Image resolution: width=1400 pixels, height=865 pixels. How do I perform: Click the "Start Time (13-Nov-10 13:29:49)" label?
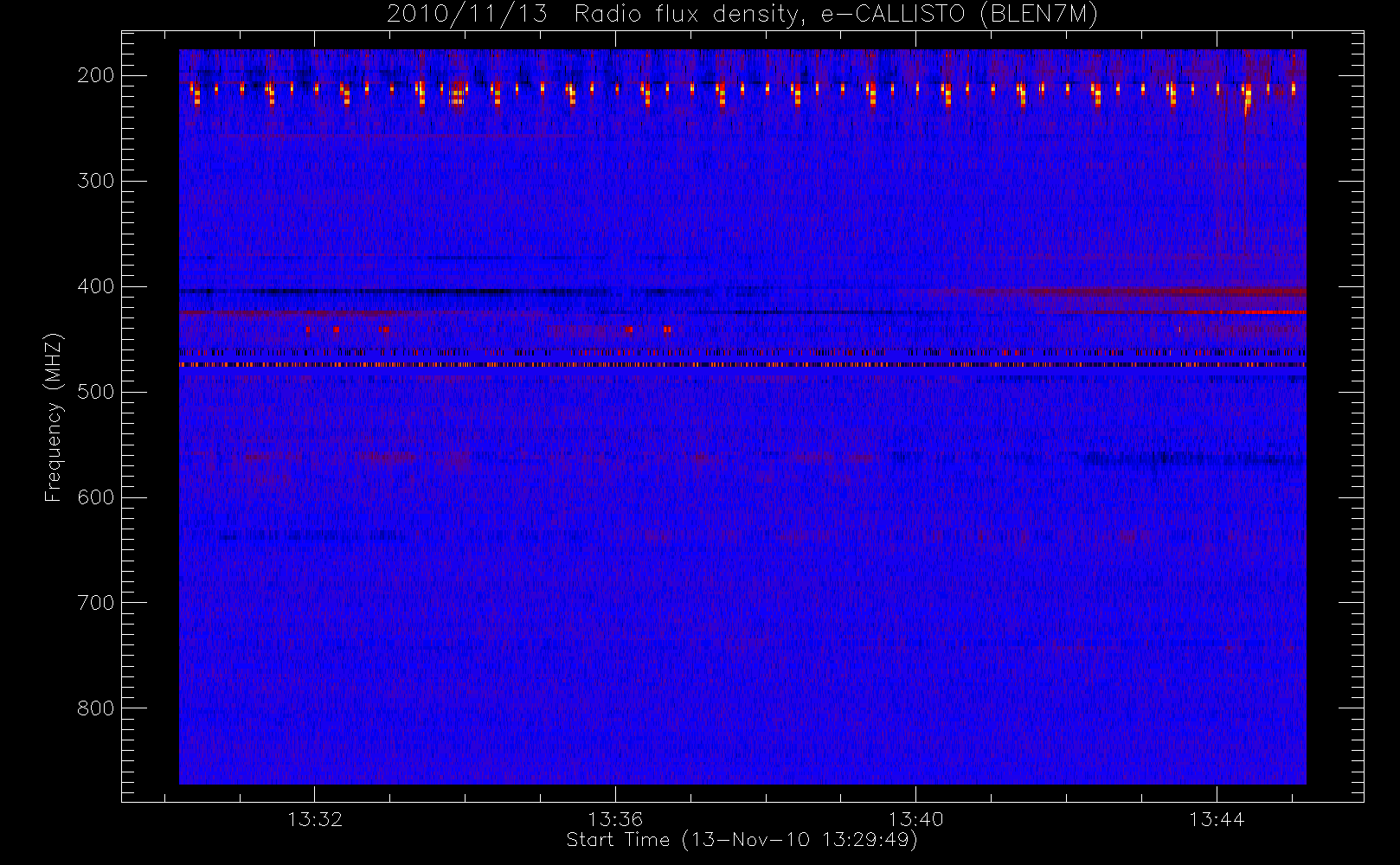click(742, 840)
